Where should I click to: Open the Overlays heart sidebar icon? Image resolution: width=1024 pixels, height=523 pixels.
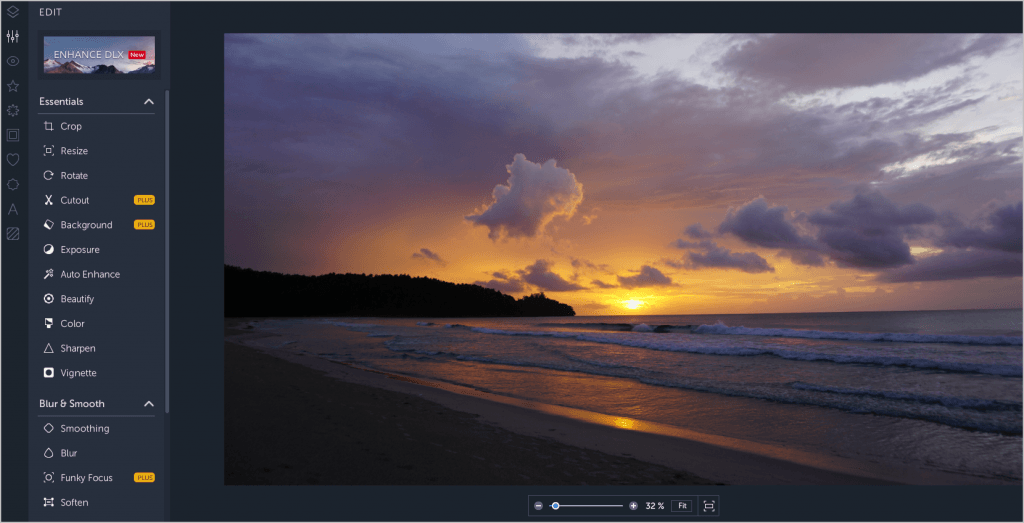tap(12, 160)
